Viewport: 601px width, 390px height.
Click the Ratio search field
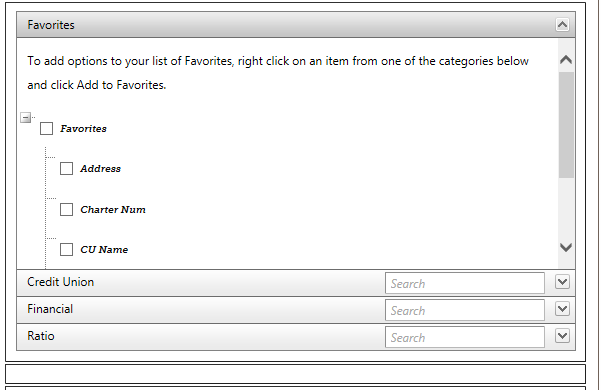coord(465,337)
